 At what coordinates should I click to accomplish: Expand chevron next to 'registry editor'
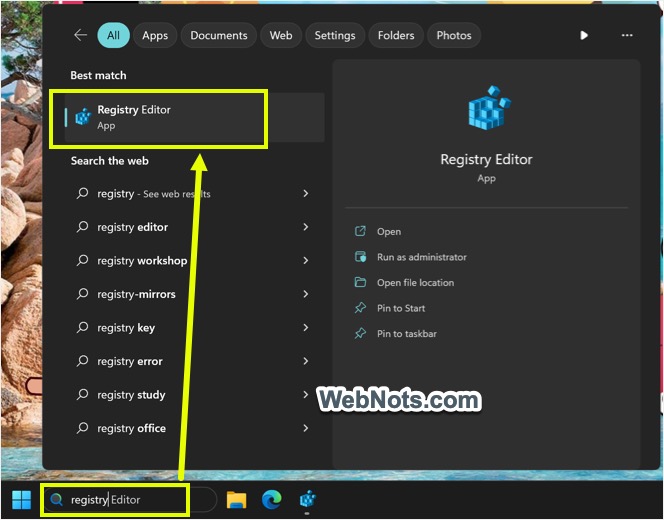306,227
